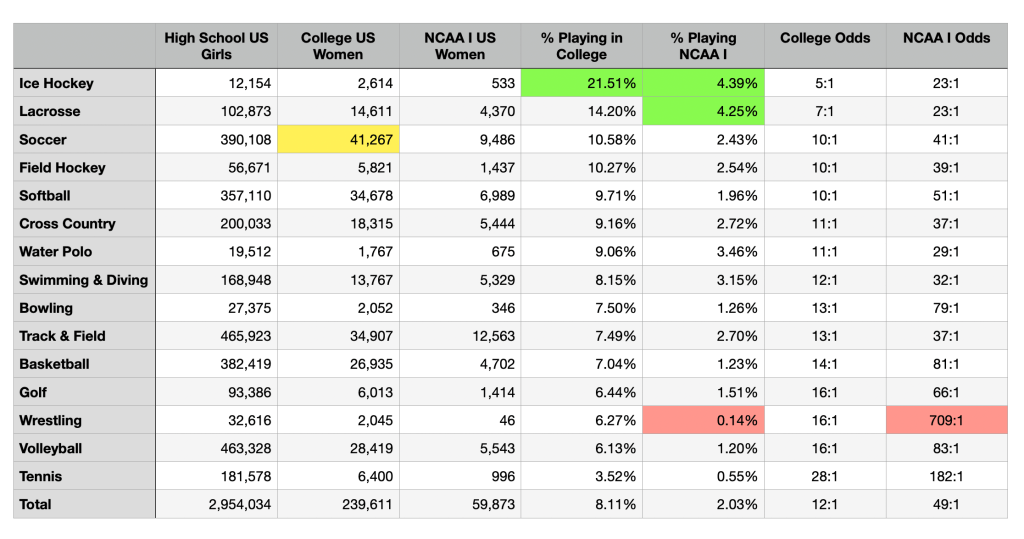The image size is (1024, 539).
Task: Select the red 0.14% Wrestling cell
Action: point(703,420)
